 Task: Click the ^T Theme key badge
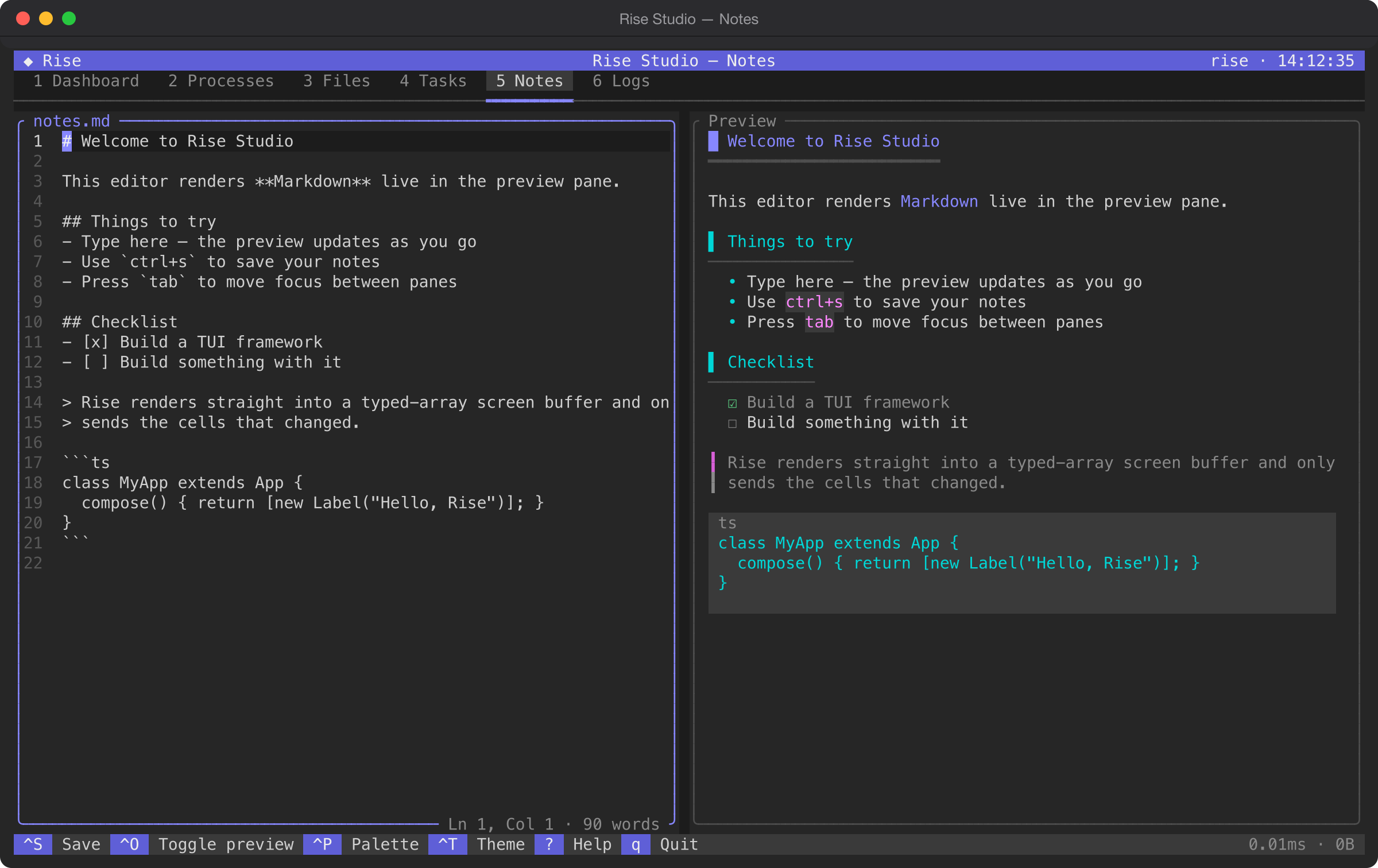[x=448, y=844]
